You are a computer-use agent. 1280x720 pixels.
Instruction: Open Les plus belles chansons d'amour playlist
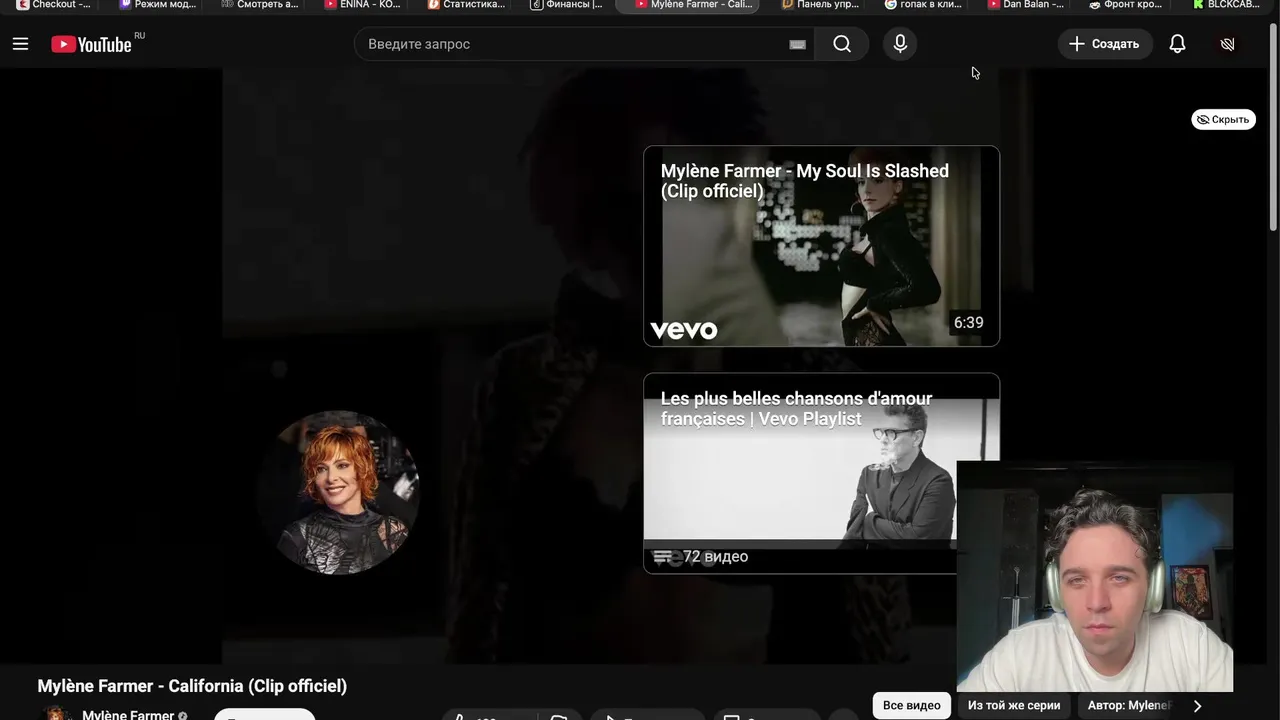800,473
